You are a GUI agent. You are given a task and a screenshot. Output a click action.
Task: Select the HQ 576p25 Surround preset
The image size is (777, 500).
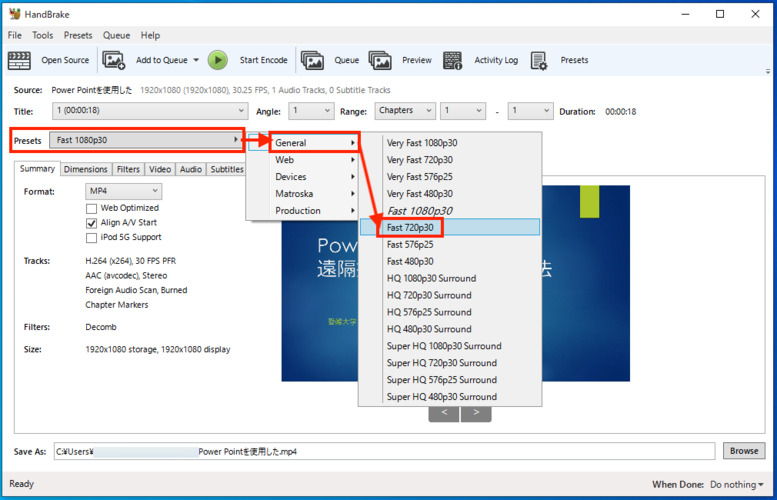pyautogui.click(x=450, y=312)
